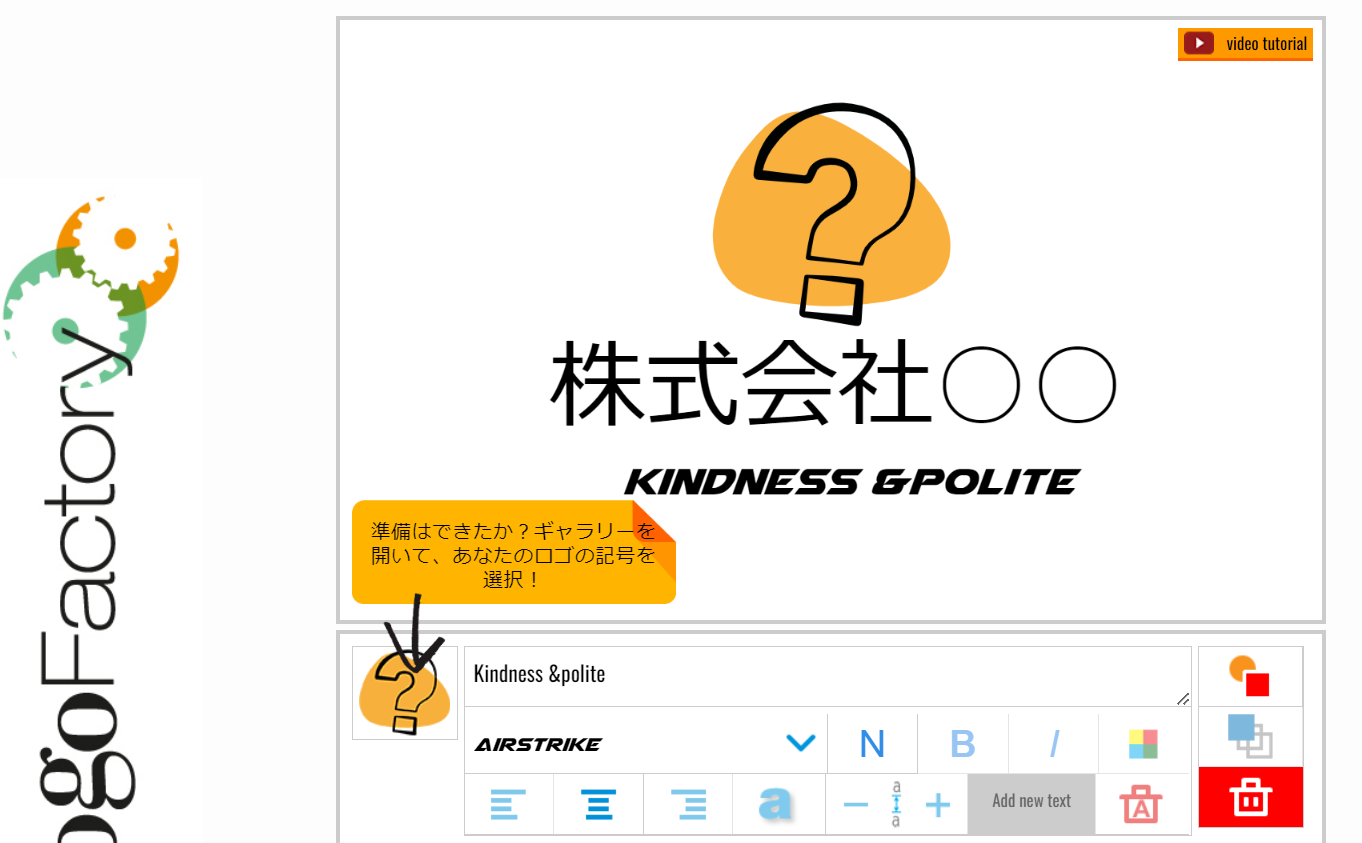This screenshot has height=843, width=1362.
Task: Select the 株式会社○○ text on the canvas
Action: coord(832,385)
